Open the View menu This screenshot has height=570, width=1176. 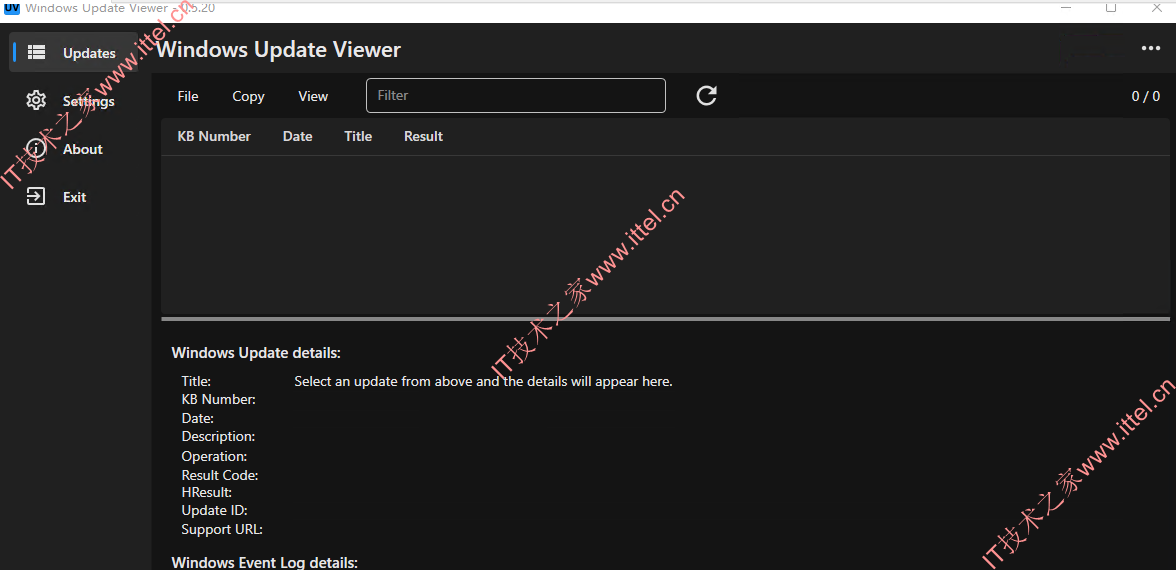tap(313, 96)
